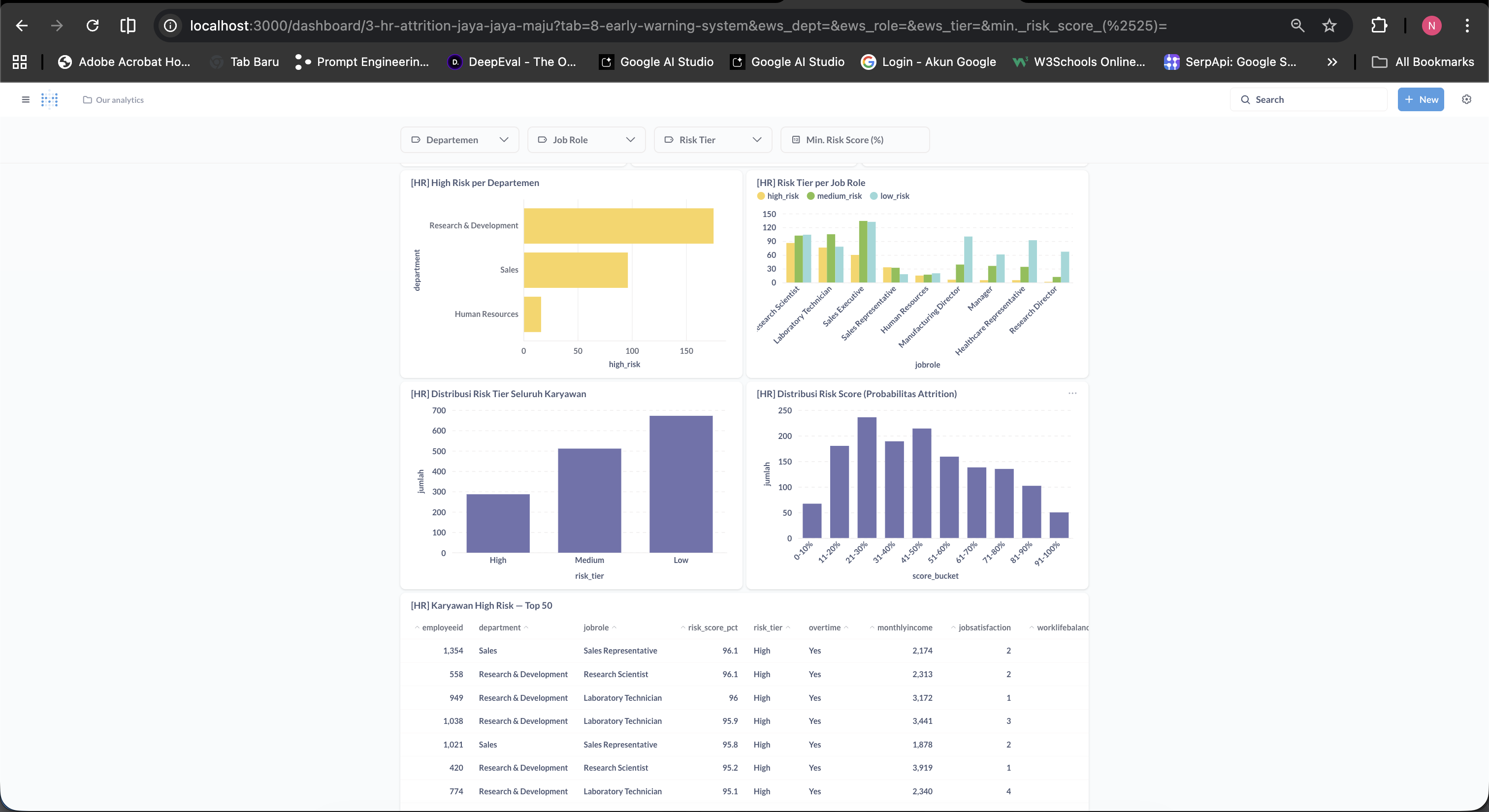Click the browser forward arrow

click(57, 26)
